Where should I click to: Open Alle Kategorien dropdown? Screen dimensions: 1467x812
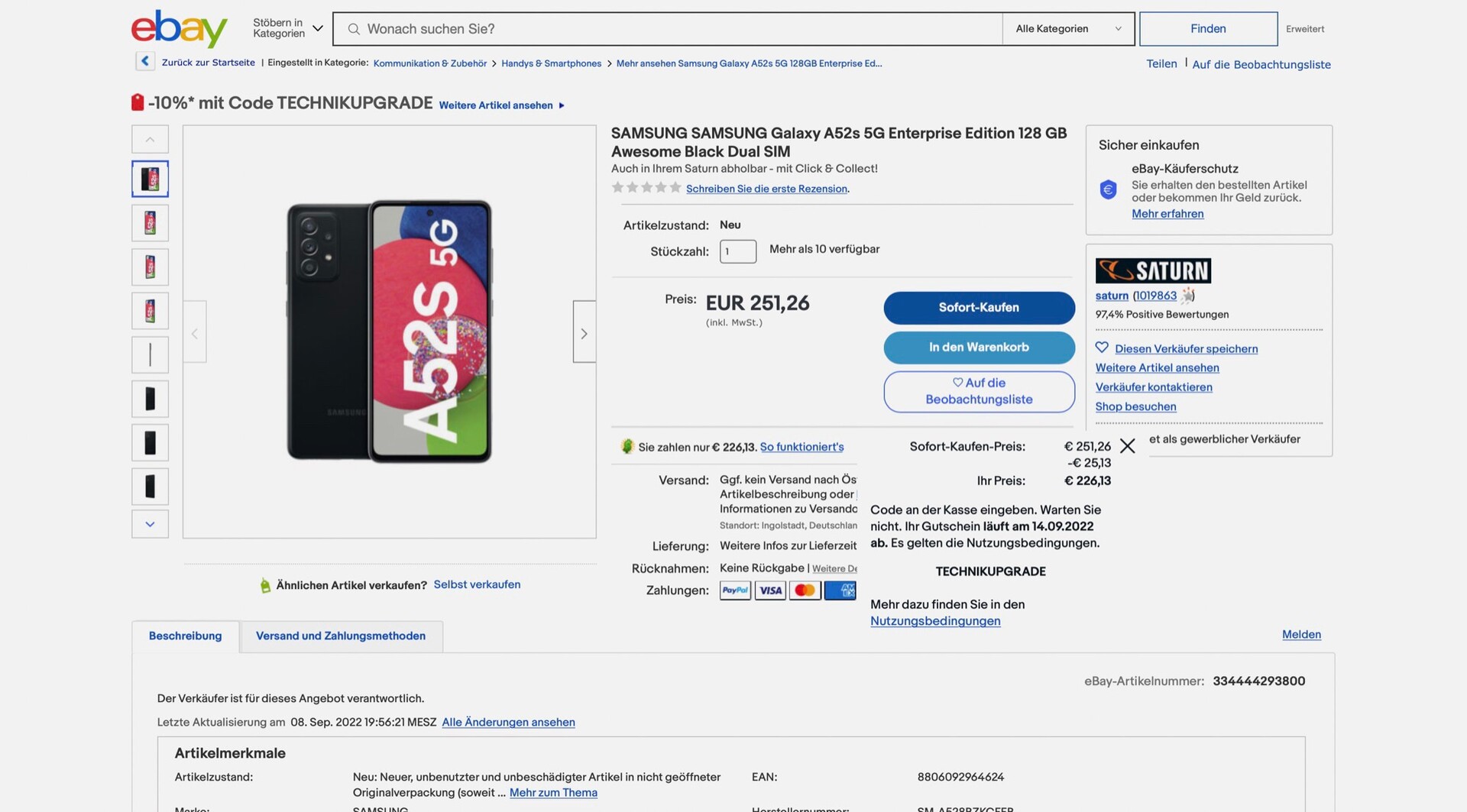1067,29
